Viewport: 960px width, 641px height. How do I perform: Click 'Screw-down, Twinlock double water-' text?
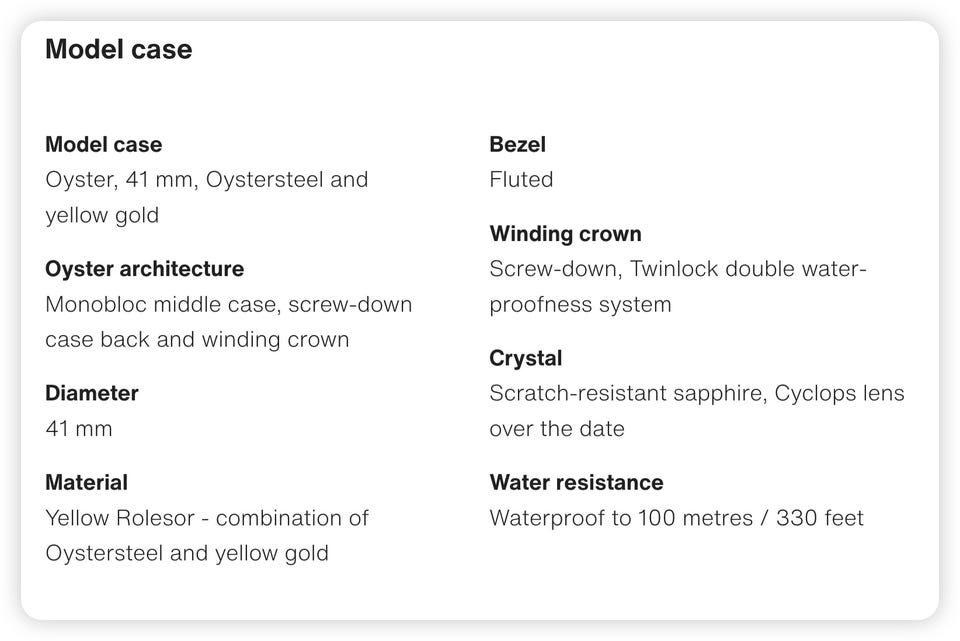click(x=678, y=269)
